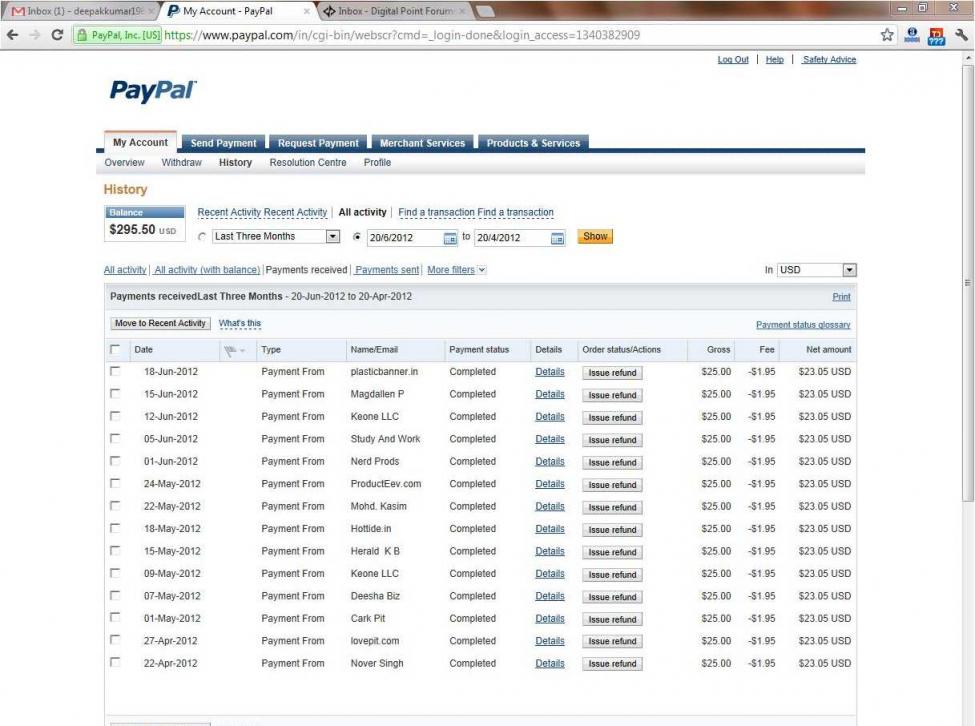Open Details for Mohd. Kasim payment
The height and width of the screenshot is (726, 975).
pyautogui.click(x=550, y=506)
